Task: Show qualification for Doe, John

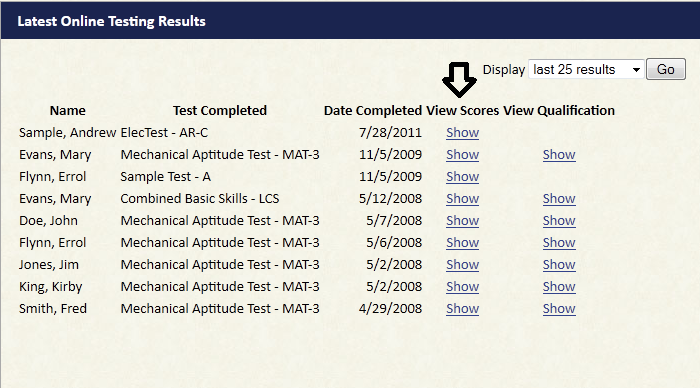Action: (x=559, y=221)
